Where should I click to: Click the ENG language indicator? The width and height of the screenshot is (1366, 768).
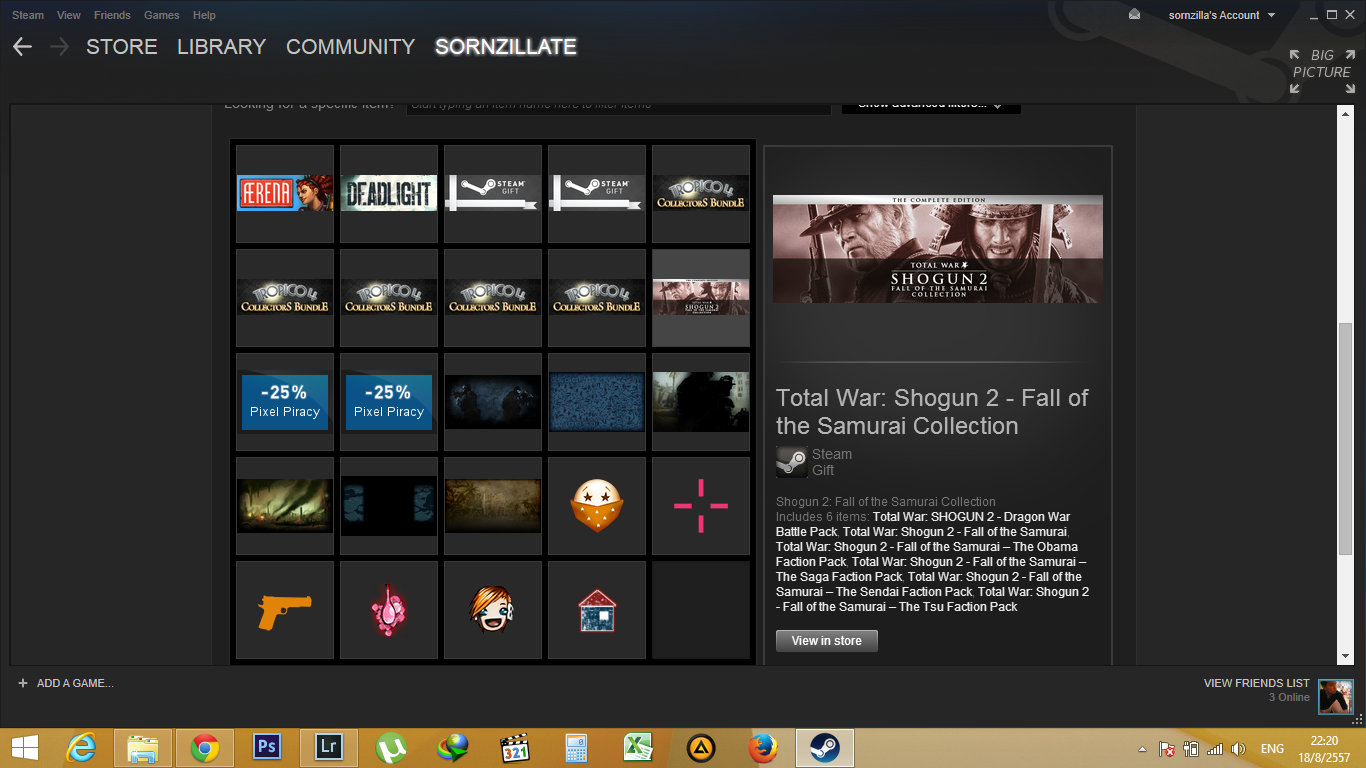coord(1272,749)
